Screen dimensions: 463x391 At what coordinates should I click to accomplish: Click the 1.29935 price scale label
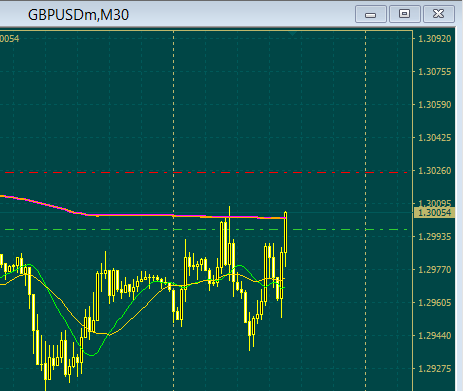(434, 237)
